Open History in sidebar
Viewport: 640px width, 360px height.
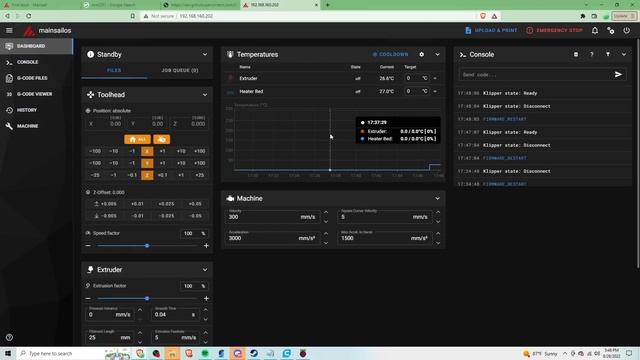[x=36, y=110]
